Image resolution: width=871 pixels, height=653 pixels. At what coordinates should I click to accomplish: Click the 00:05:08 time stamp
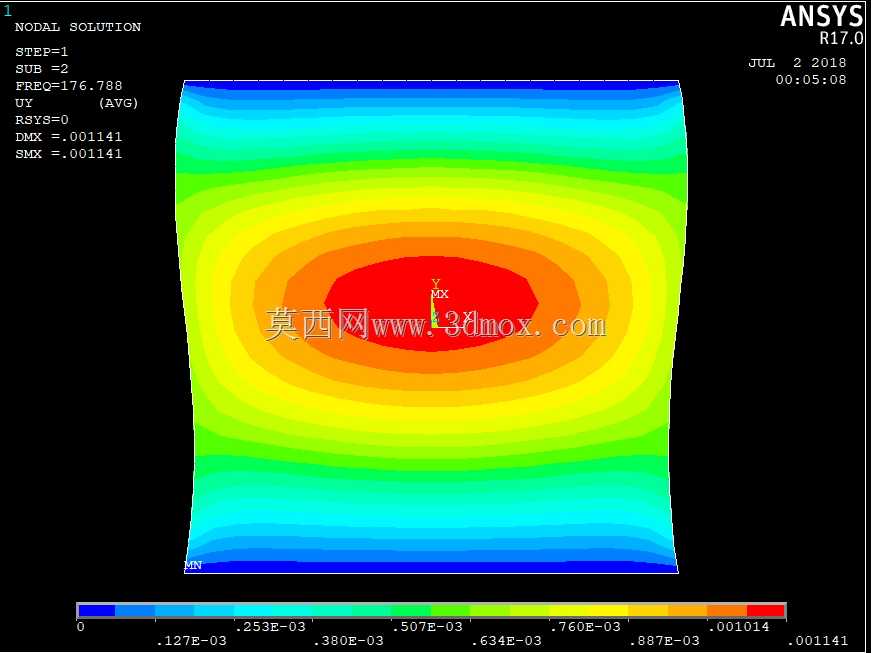(x=811, y=80)
